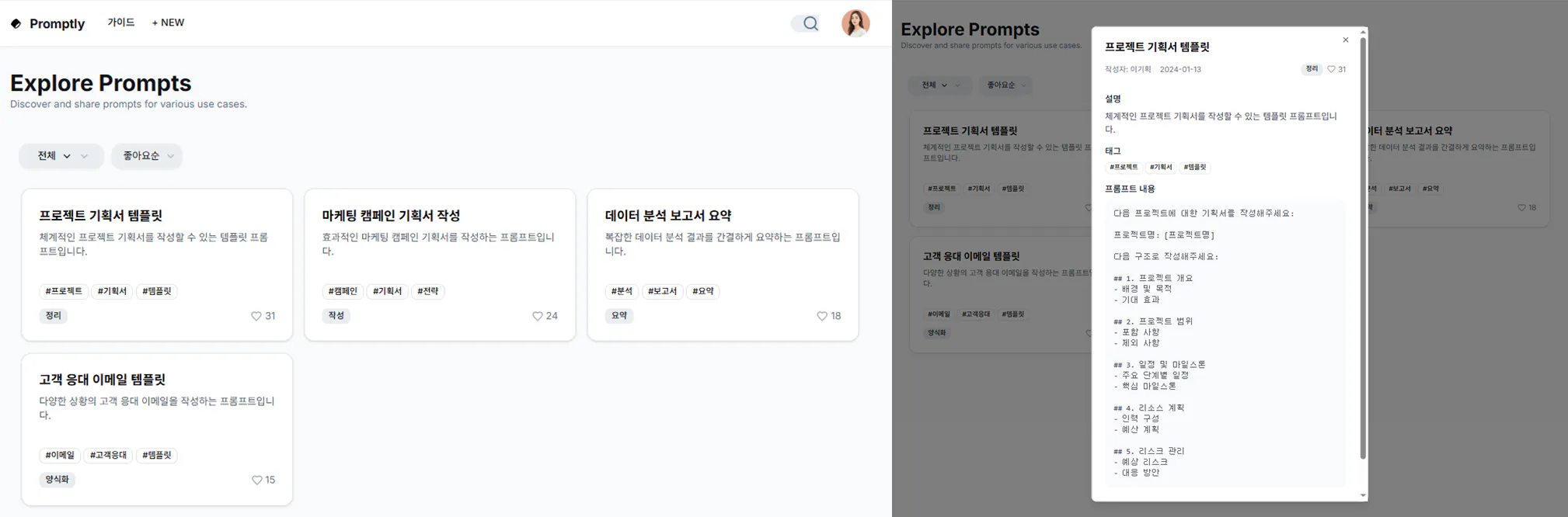This screenshot has height=517, width=1568.
Task: Click the Promptly diamond logo icon
Action: (16, 24)
